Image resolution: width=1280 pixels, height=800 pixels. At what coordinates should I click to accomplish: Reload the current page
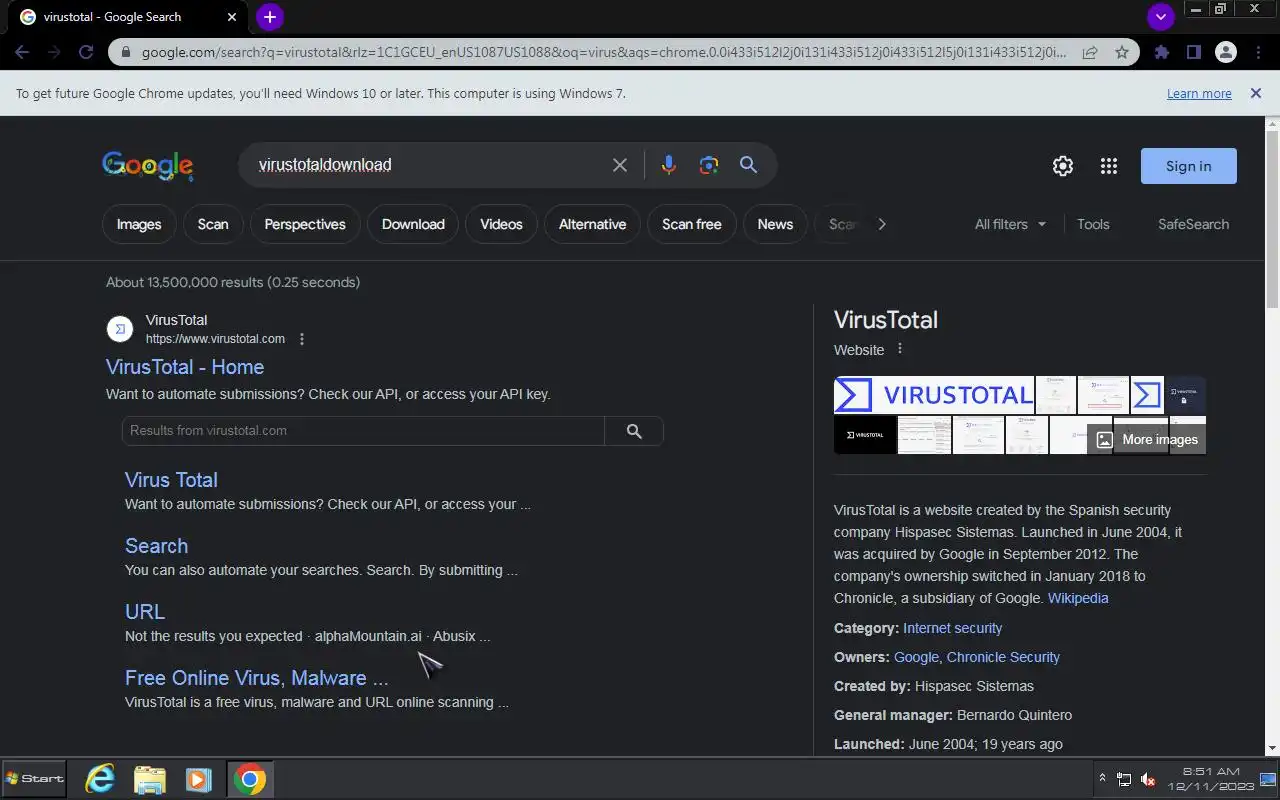coord(86,52)
